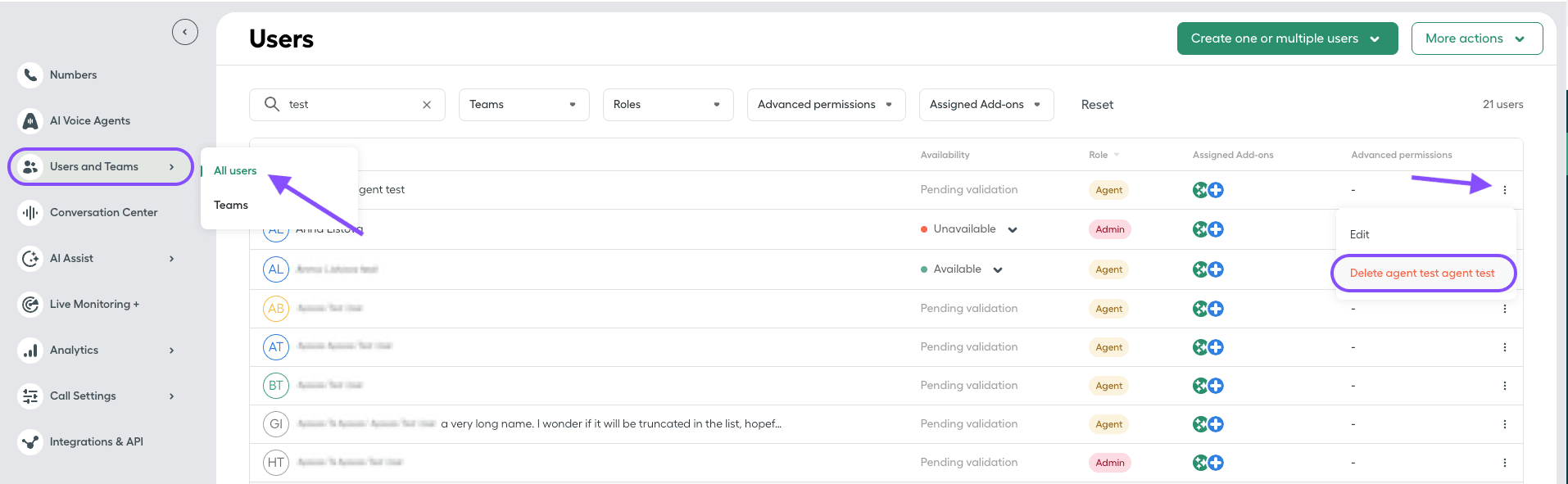The height and width of the screenshot is (484, 1568).
Task: Open three-dot menu for the AB row
Action: [1505, 309]
